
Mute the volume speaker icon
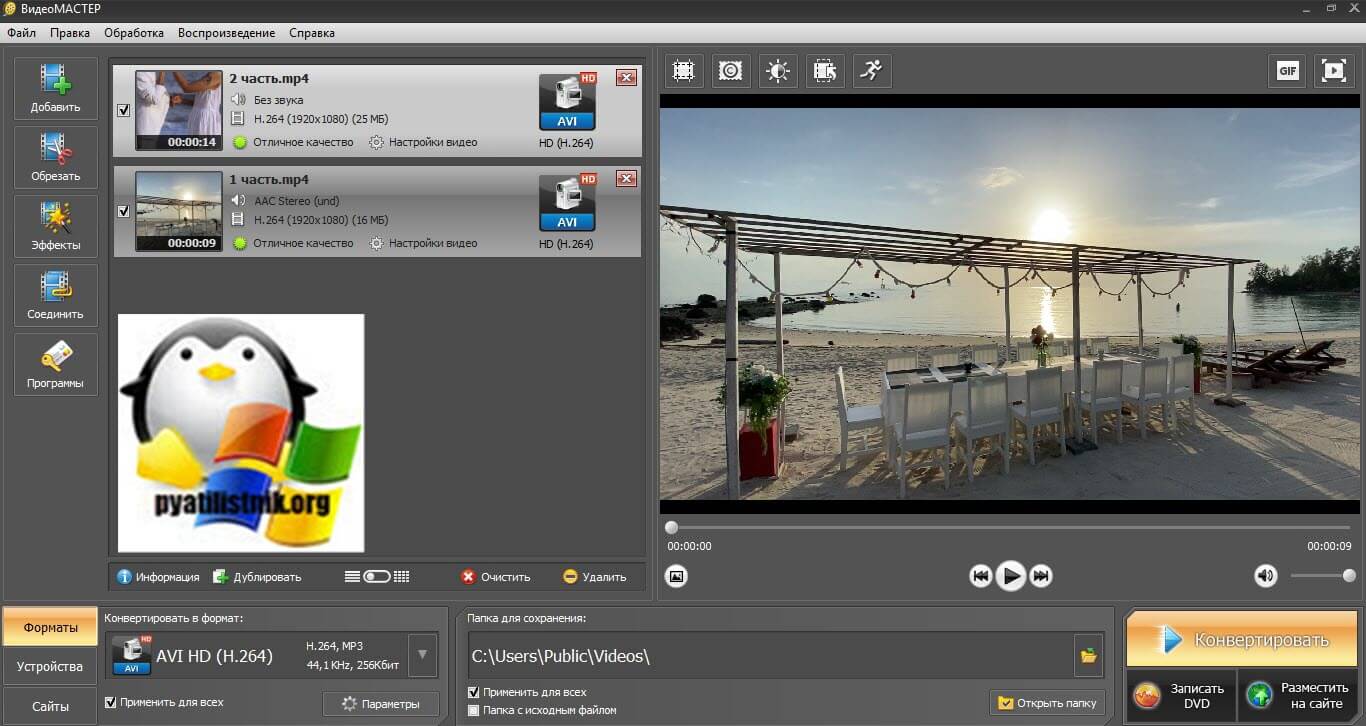(1266, 576)
